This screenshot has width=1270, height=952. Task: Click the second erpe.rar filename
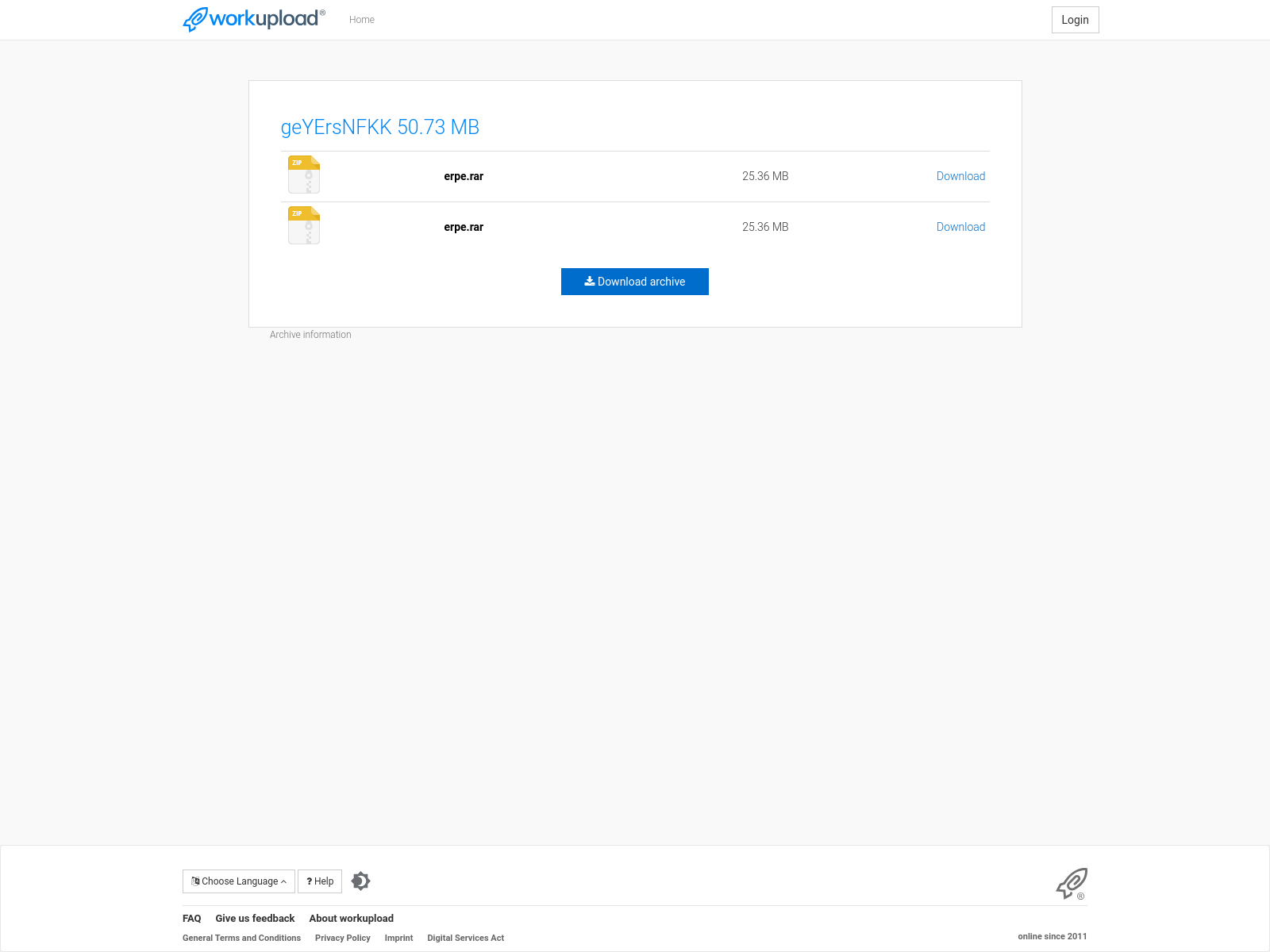tap(464, 227)
